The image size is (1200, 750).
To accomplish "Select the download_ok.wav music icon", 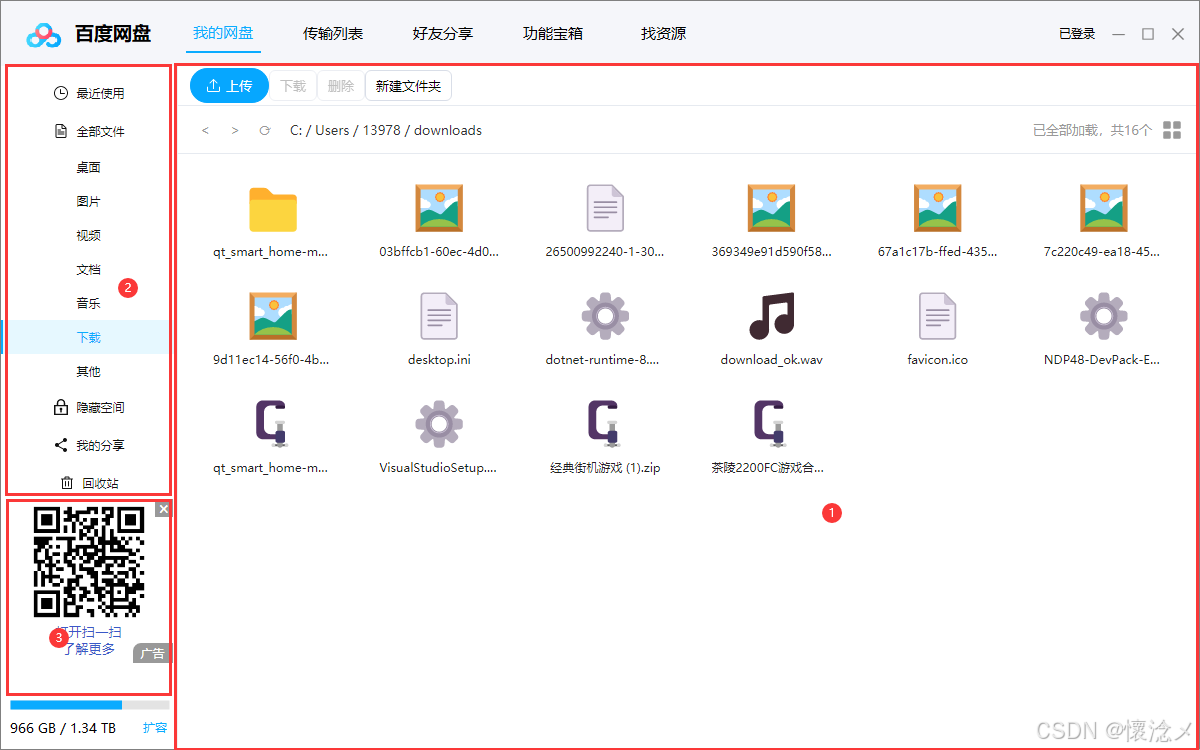I will (x=771, y=316).
